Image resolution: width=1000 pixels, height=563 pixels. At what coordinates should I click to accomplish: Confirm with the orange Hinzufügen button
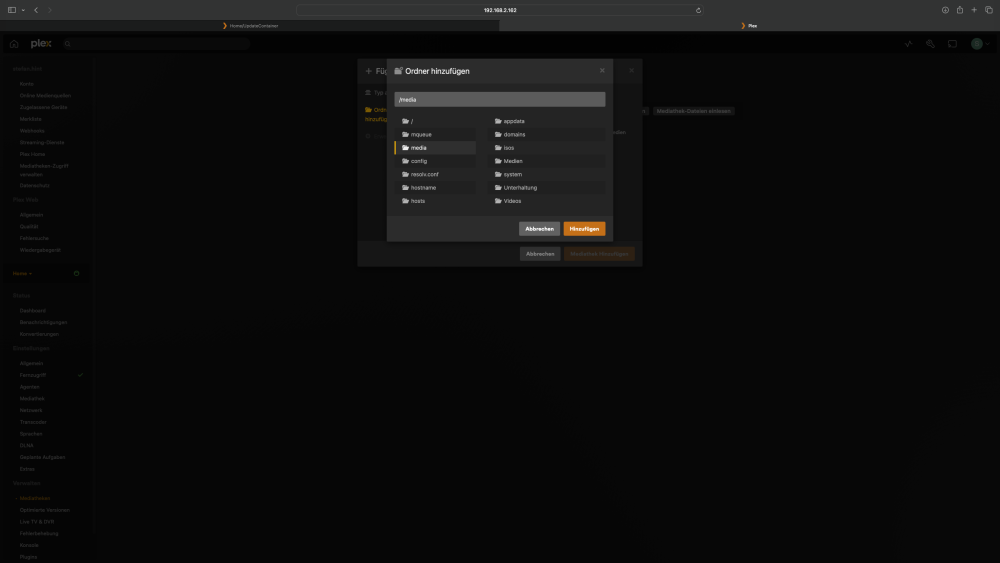[x=584, y=229]
